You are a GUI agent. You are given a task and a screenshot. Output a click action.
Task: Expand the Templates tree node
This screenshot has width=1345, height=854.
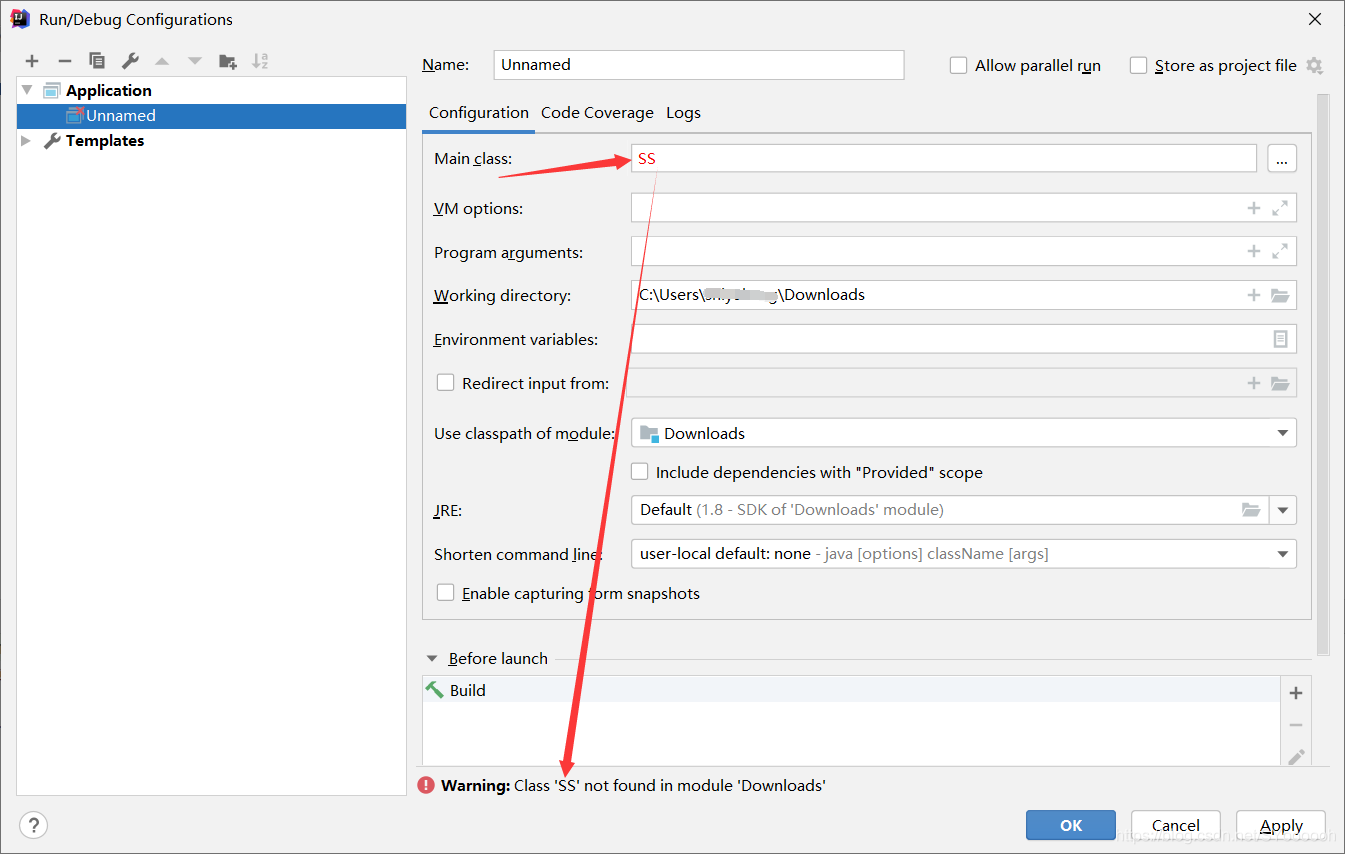[26, 141]
